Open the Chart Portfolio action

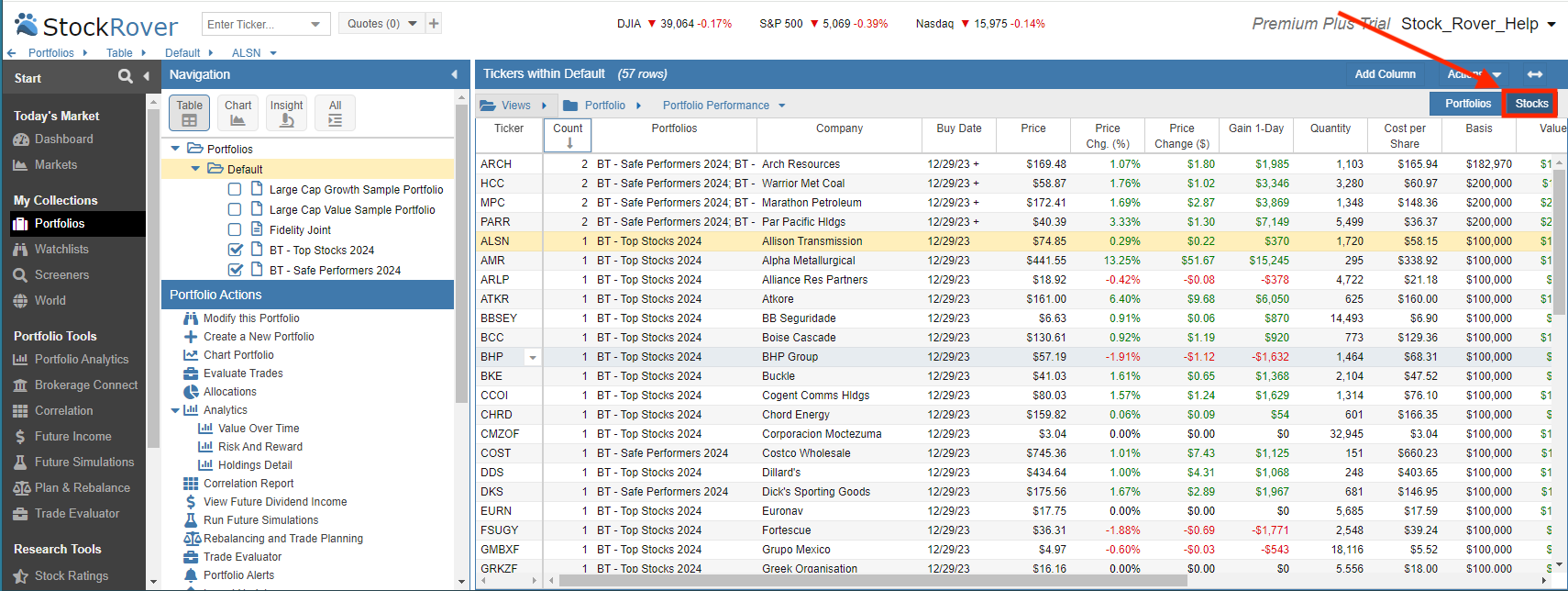point(238,355)
